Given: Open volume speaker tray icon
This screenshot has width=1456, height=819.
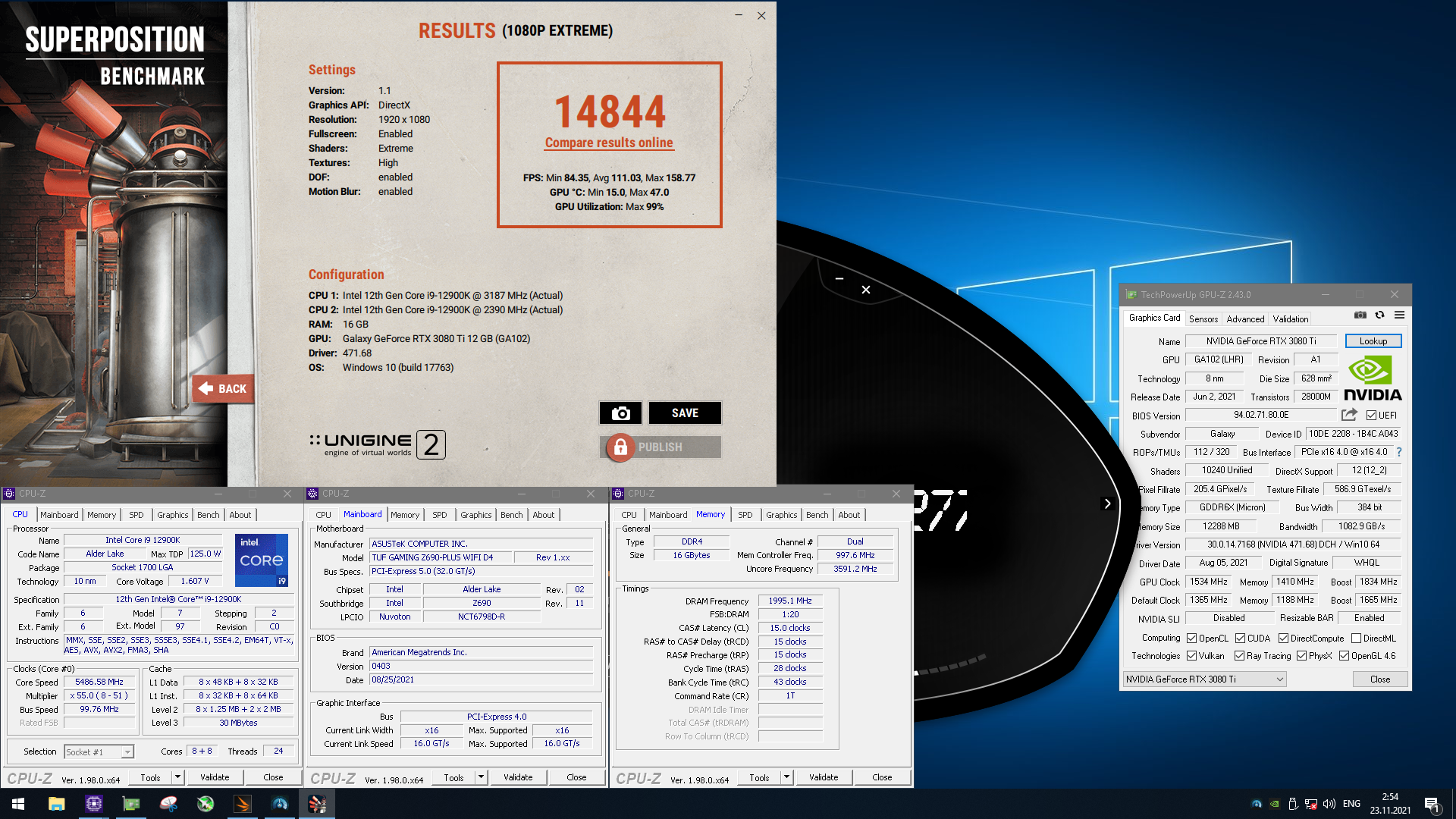Looking at the screenshot, I should [1329, 804].
